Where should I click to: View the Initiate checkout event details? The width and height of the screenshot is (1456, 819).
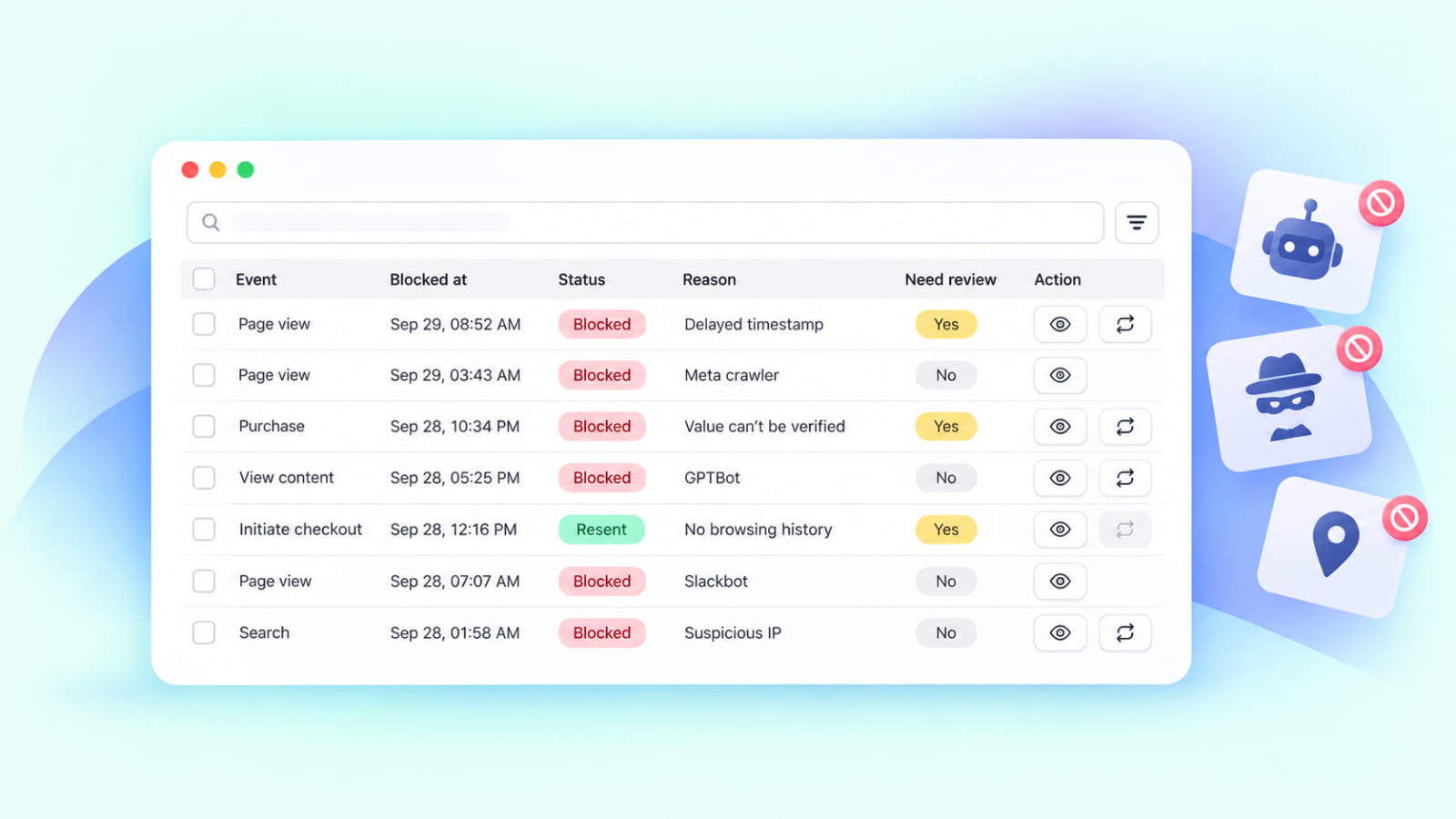pyautogui.click(x=1060, y=530)
